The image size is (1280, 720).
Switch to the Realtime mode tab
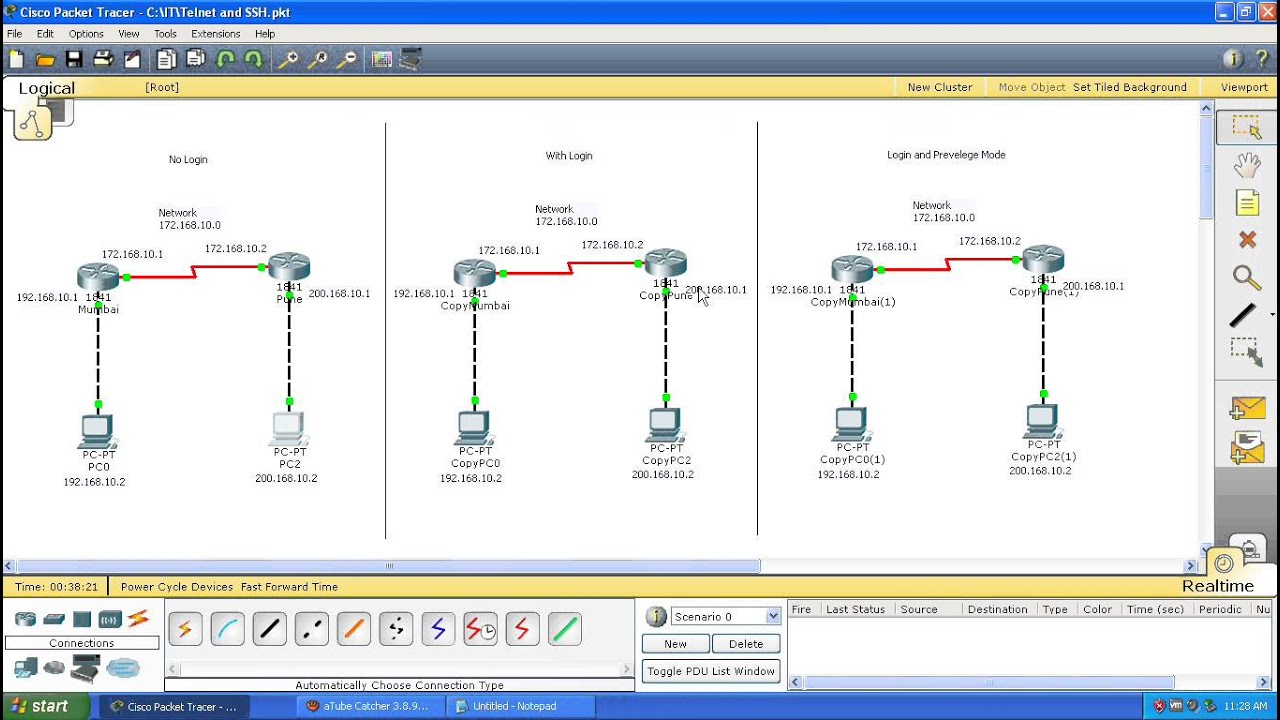1218,586
